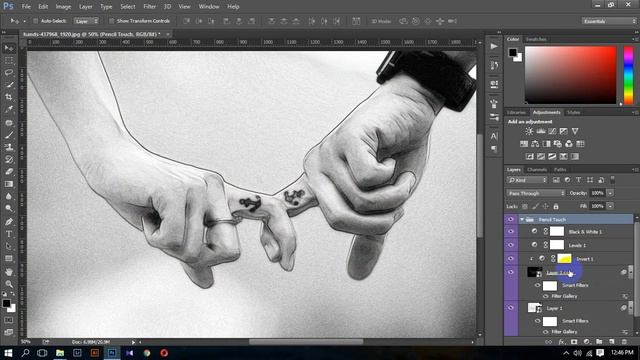Open the Actions play panel icon
The width and height of the screenshot is (640, 360).
[x=494, y=46]
